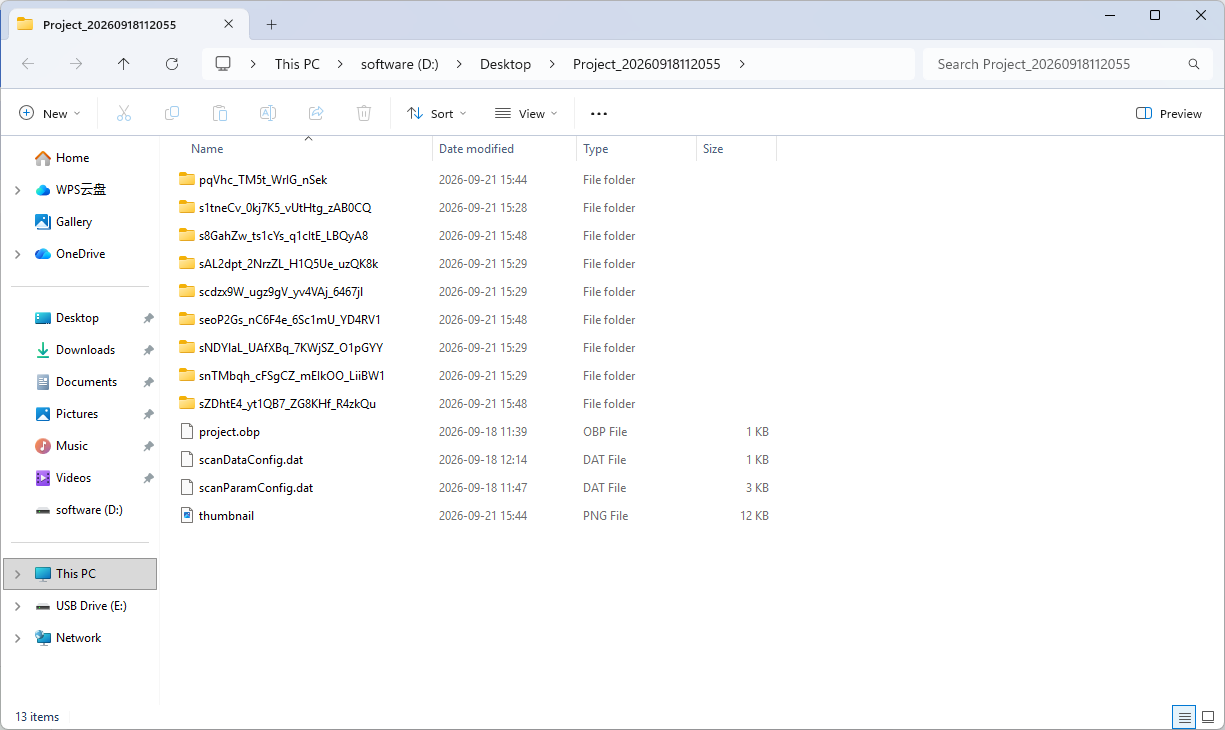Select the scanParamConfig.dat file
Screen dimensions: 1225x730
[256, 488]
